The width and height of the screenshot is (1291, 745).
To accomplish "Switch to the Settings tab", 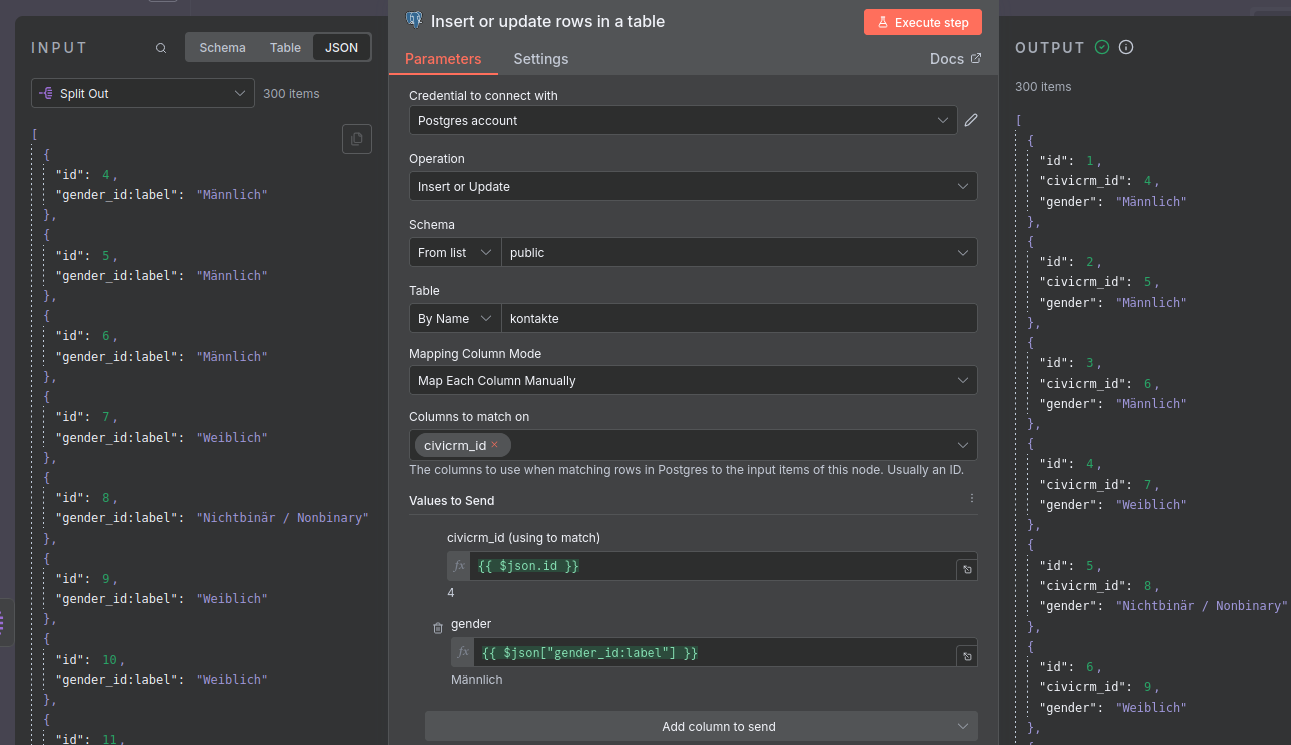I will pyautogui.click(x=540, y=58).
